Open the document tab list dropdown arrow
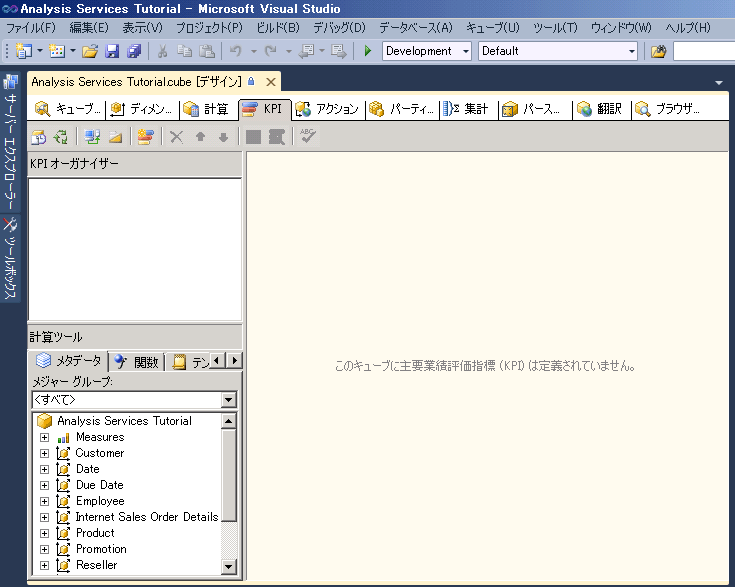The height and width of the screenshot is (587, 735). 719,83
